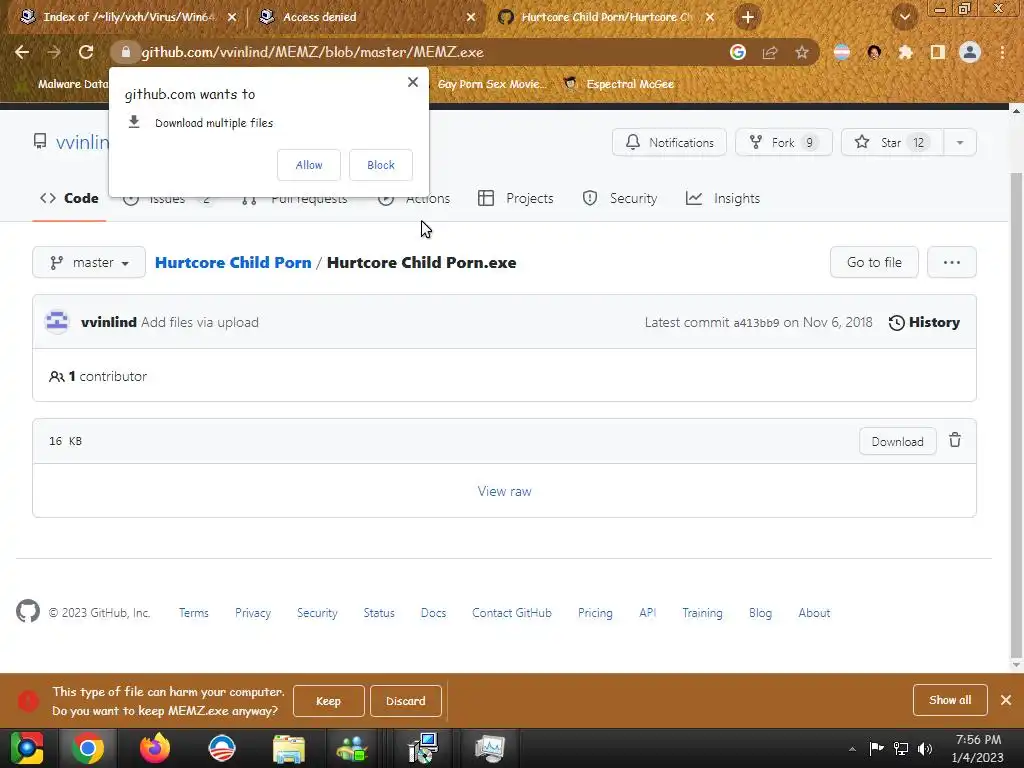Screen dimensions: 1024x768
Task: Open Chrome's three-dot menu
Action: click(x=1002, y=52)
